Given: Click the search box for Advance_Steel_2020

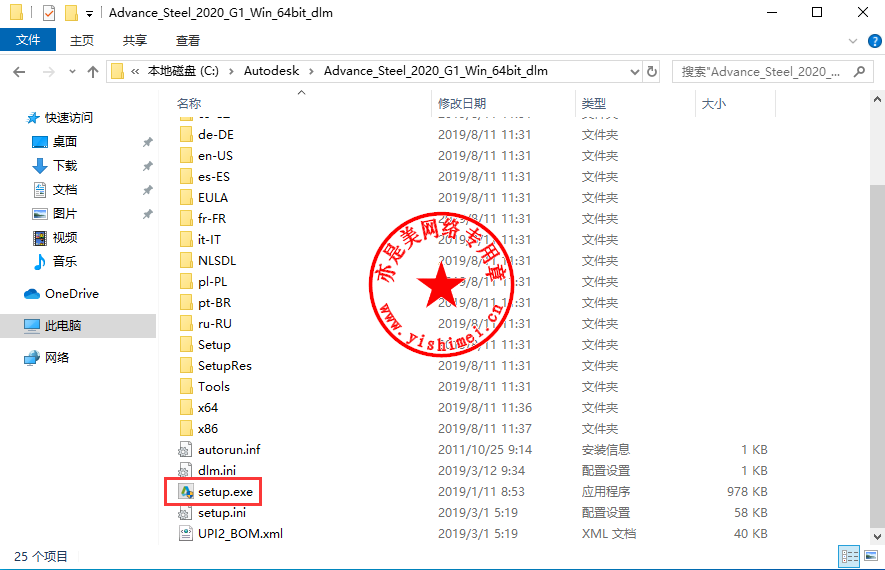Looking at the screenshot, I should pos(761,72).
